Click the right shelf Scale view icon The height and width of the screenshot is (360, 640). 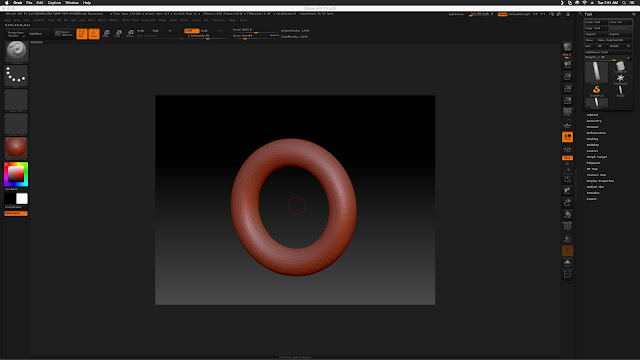pos(567,202)
